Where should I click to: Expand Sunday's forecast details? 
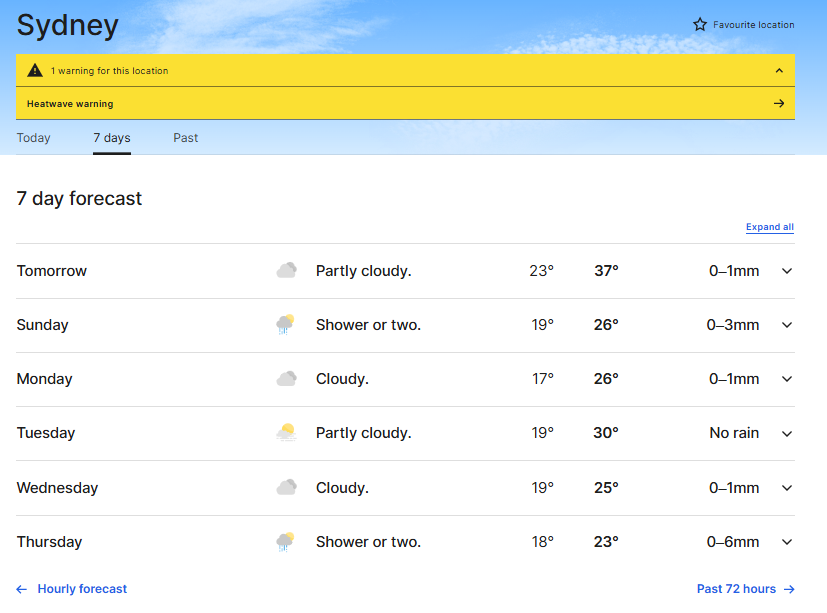pos(787,325)
